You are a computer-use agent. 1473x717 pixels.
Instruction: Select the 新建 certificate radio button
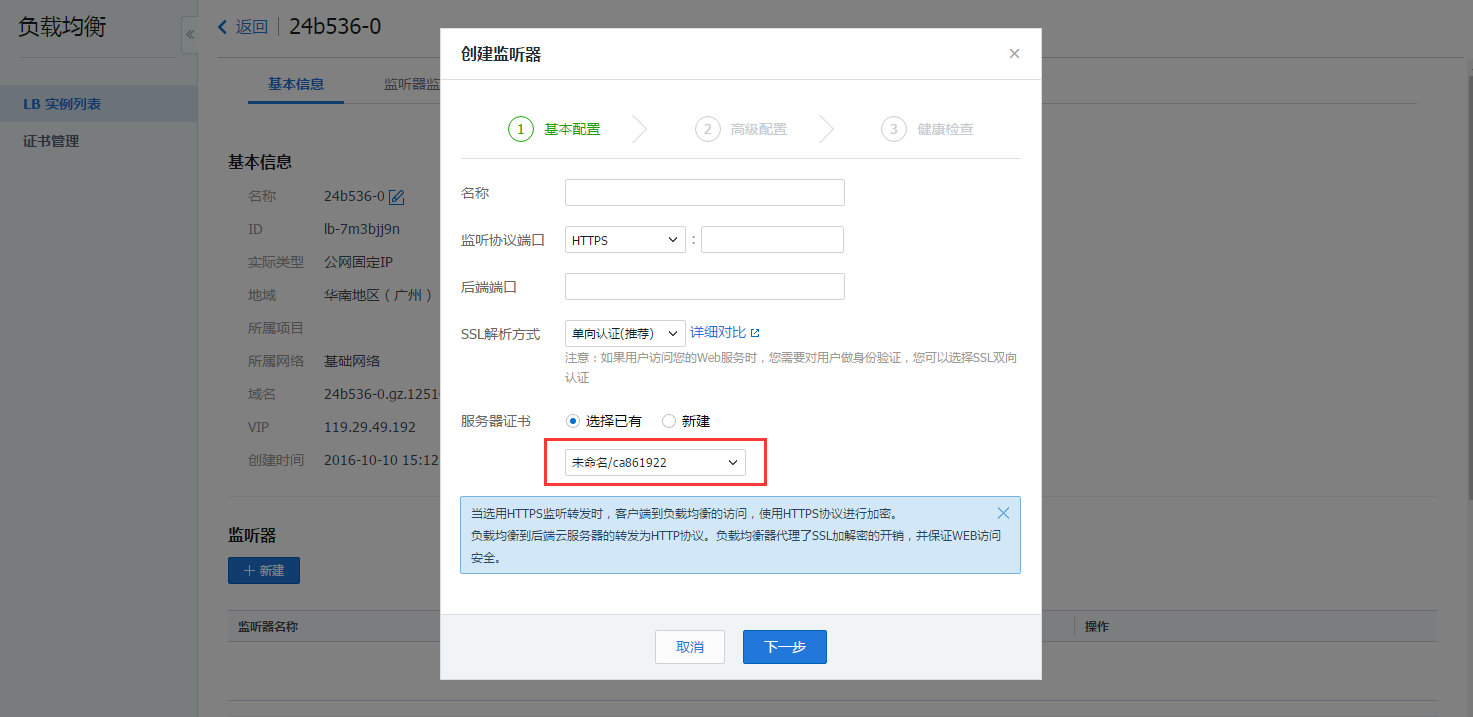coord(669,421)
